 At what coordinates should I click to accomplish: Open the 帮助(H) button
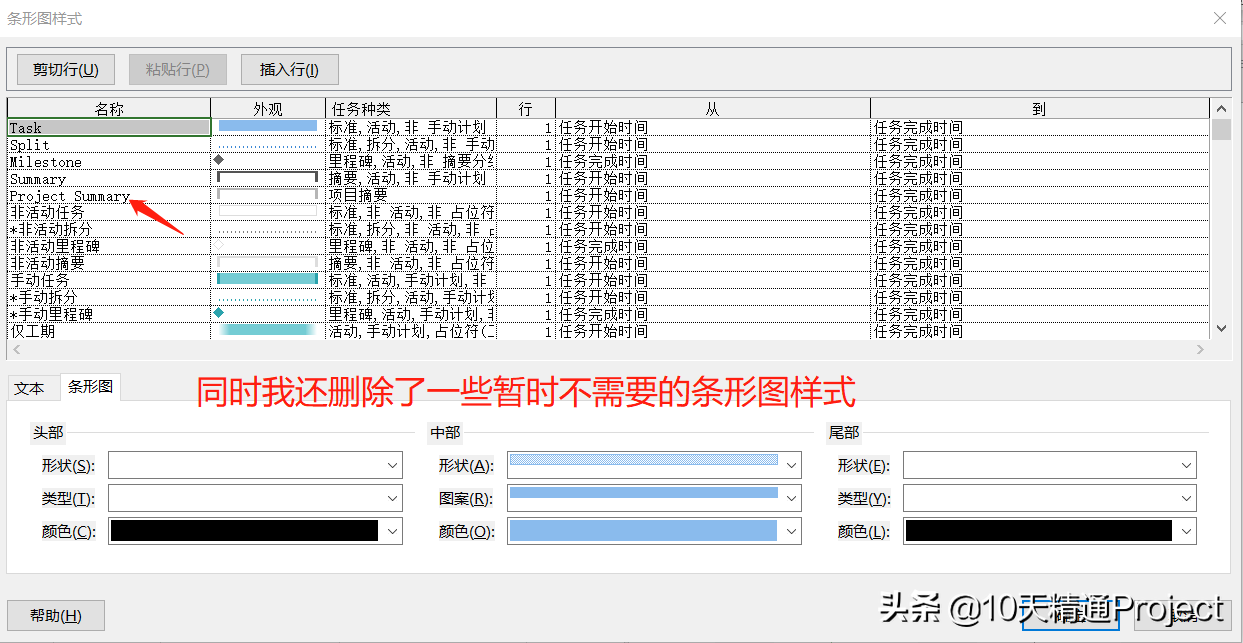tap(56, 615)
